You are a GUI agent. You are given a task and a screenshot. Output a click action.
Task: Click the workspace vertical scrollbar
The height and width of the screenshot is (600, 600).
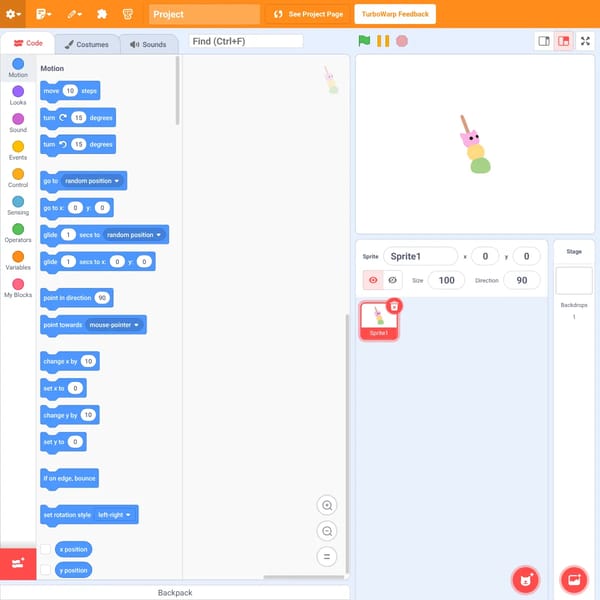point(347,444)
